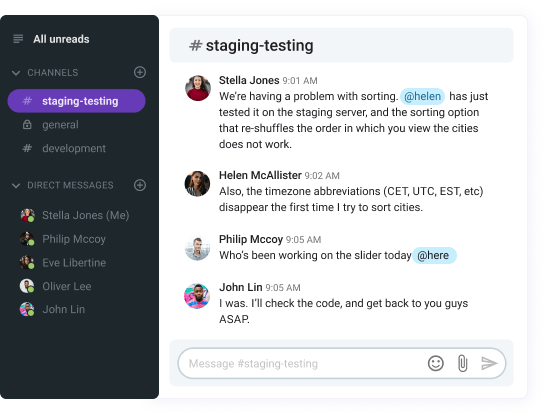This screenshot has width=546, height=417.
Task: Open the emoji picker smiley icon
Action: 435,363
